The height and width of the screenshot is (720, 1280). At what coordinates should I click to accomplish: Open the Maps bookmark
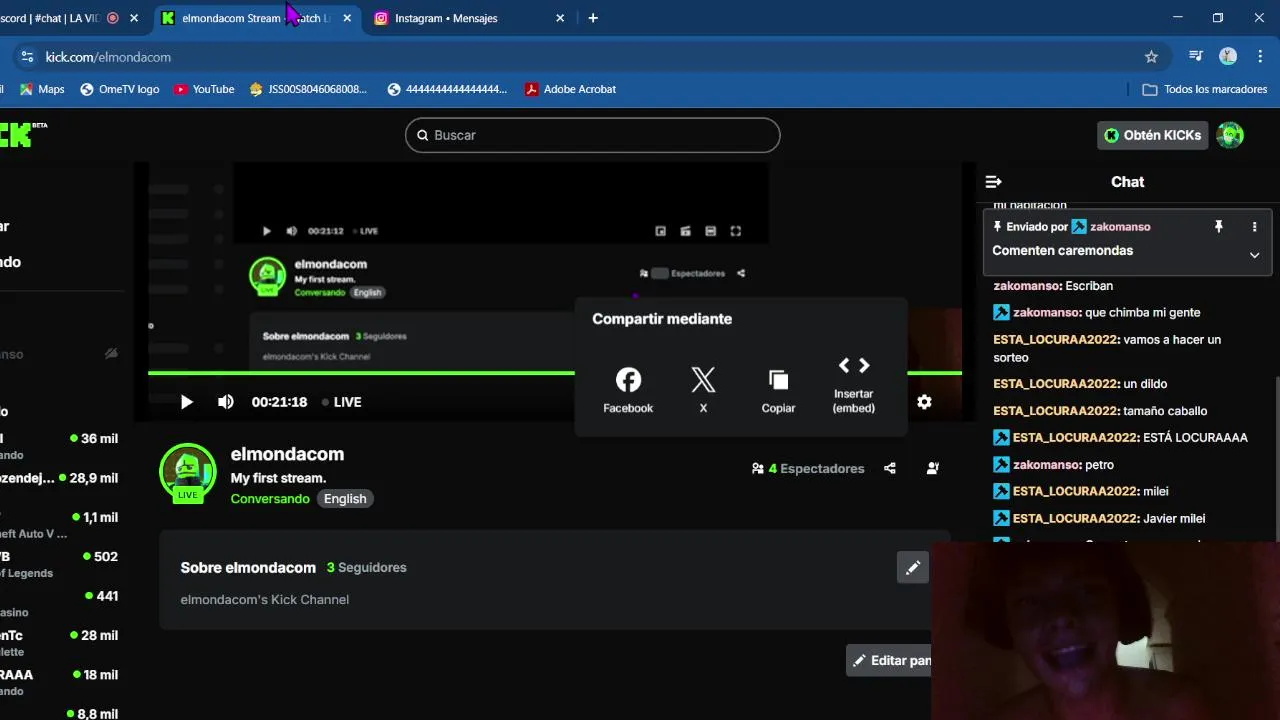click(42, 89)
